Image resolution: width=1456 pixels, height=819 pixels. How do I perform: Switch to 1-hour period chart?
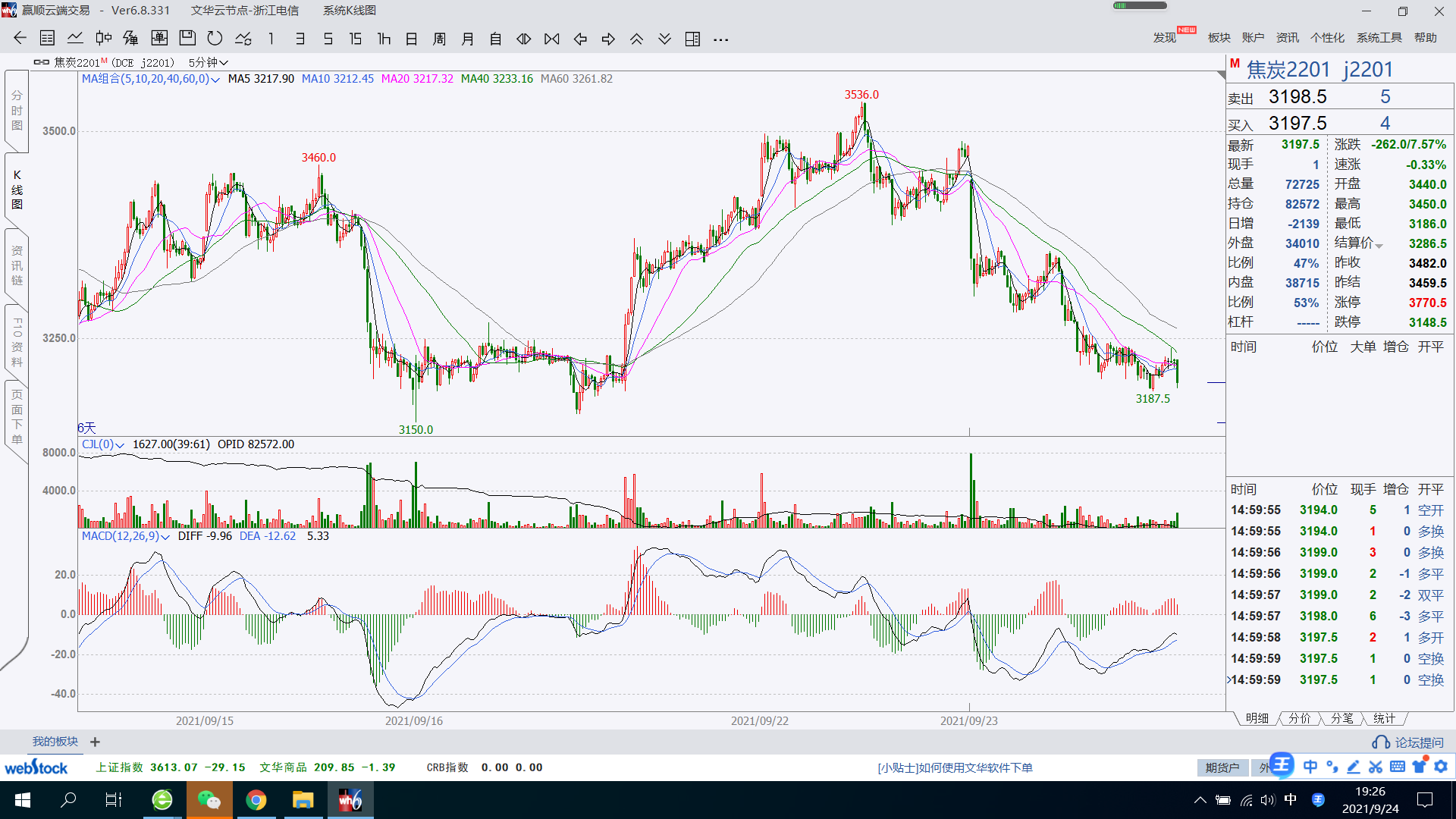click(384, 39)
